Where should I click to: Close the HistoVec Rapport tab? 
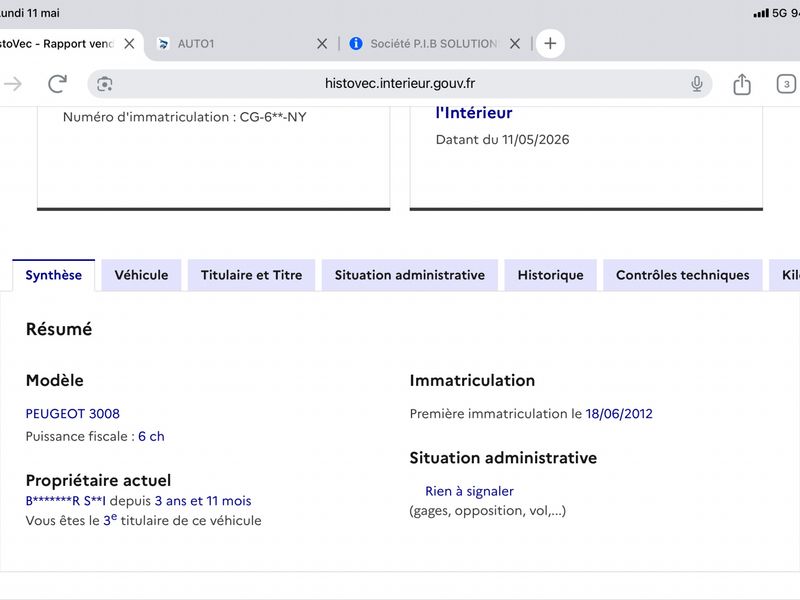(x=129, y=43)
